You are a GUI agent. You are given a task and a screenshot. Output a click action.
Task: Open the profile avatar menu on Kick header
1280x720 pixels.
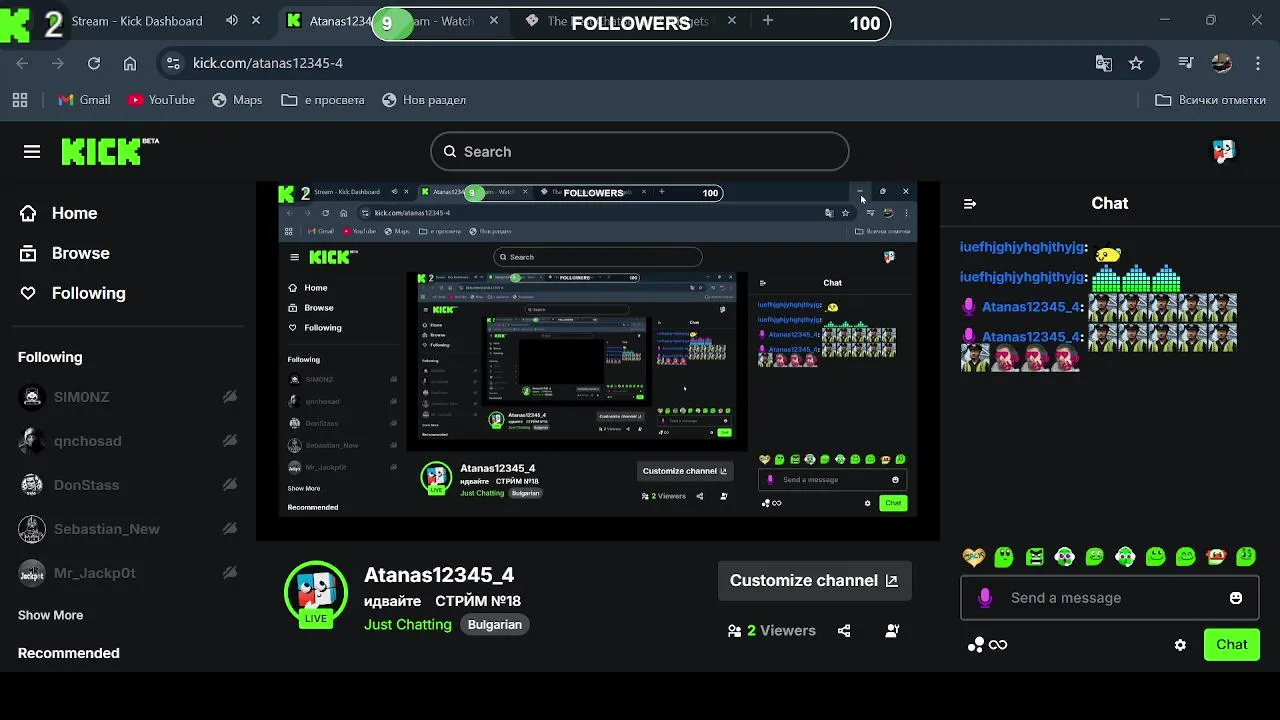(x=1224, y=151)
